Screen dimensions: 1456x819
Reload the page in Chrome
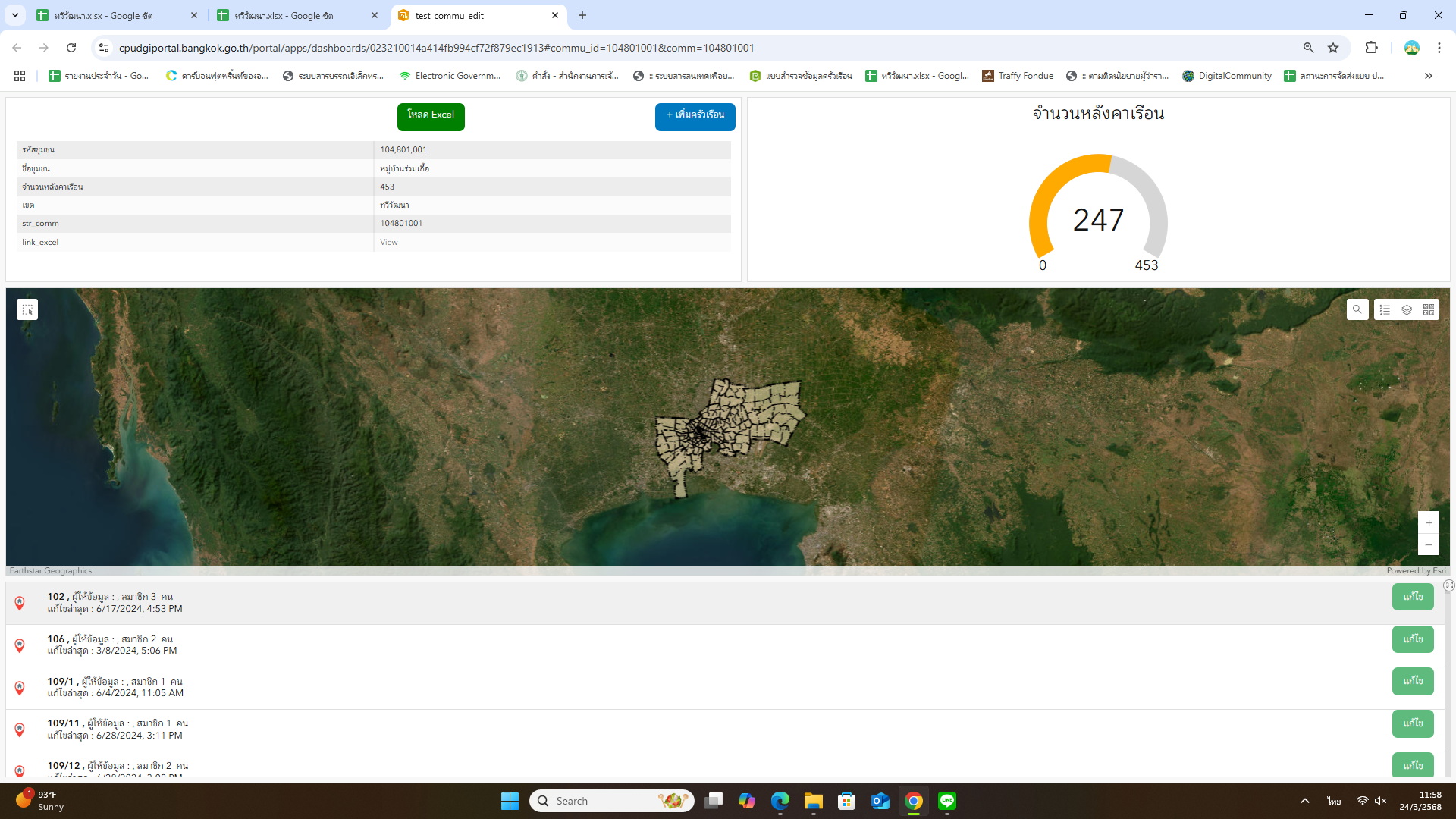coord(71,48)
